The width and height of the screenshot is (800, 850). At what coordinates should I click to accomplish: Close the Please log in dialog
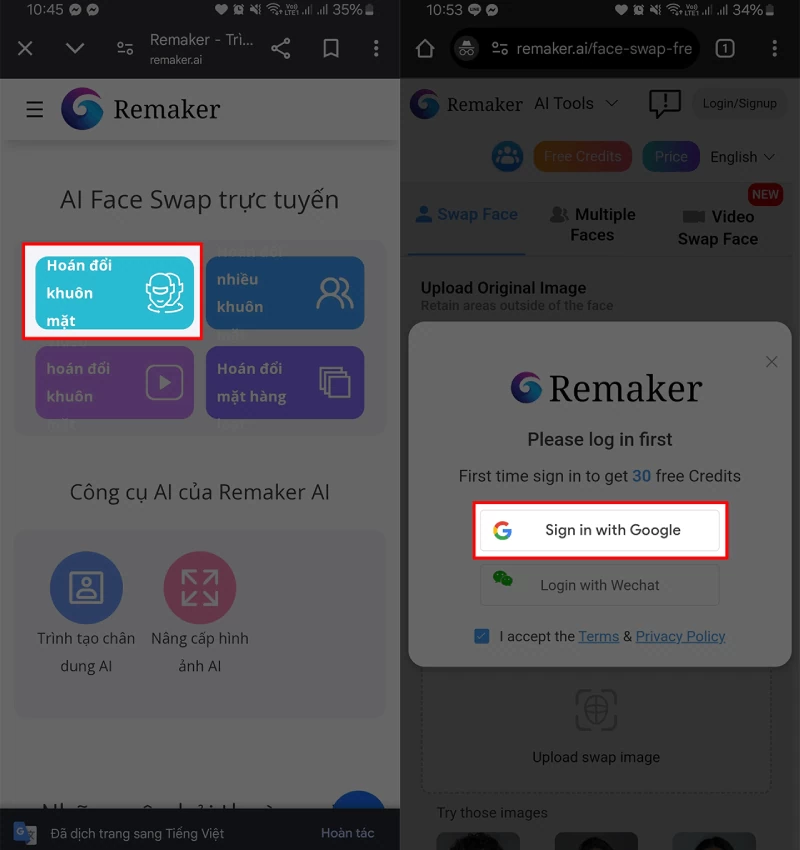point(771,362)
